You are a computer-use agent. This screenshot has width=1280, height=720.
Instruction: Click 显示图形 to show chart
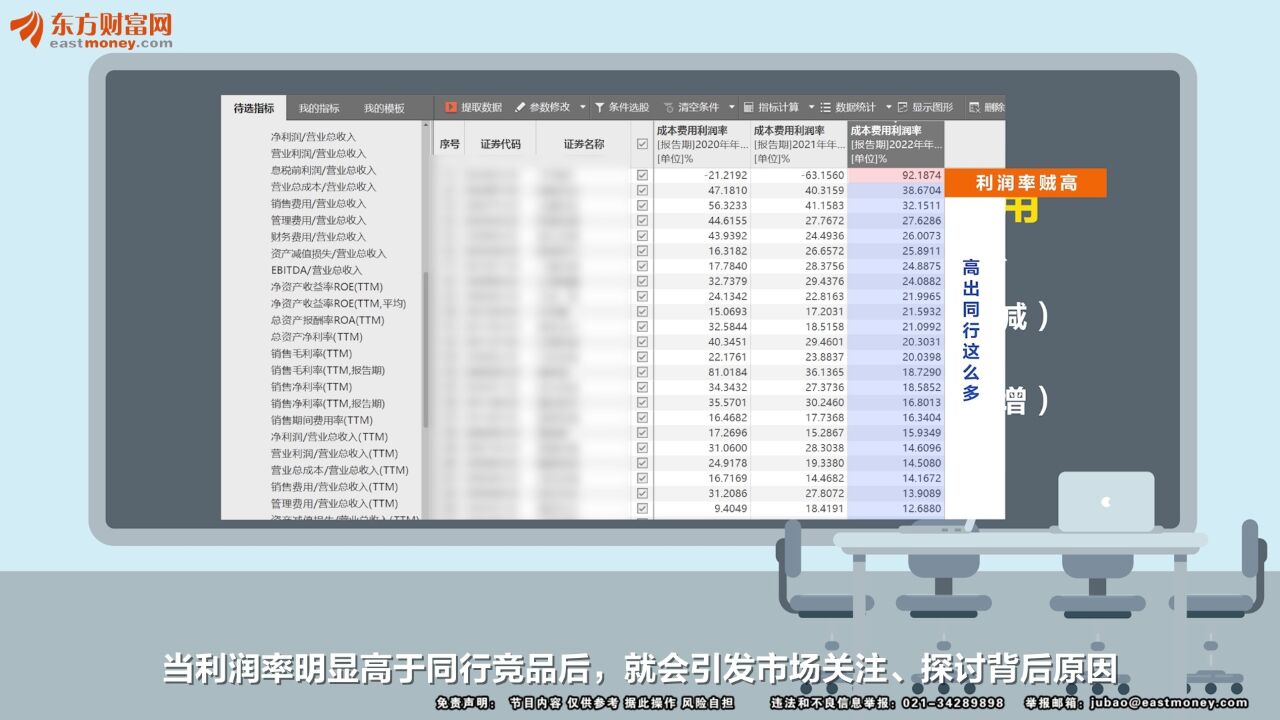[x=924, y=107]
